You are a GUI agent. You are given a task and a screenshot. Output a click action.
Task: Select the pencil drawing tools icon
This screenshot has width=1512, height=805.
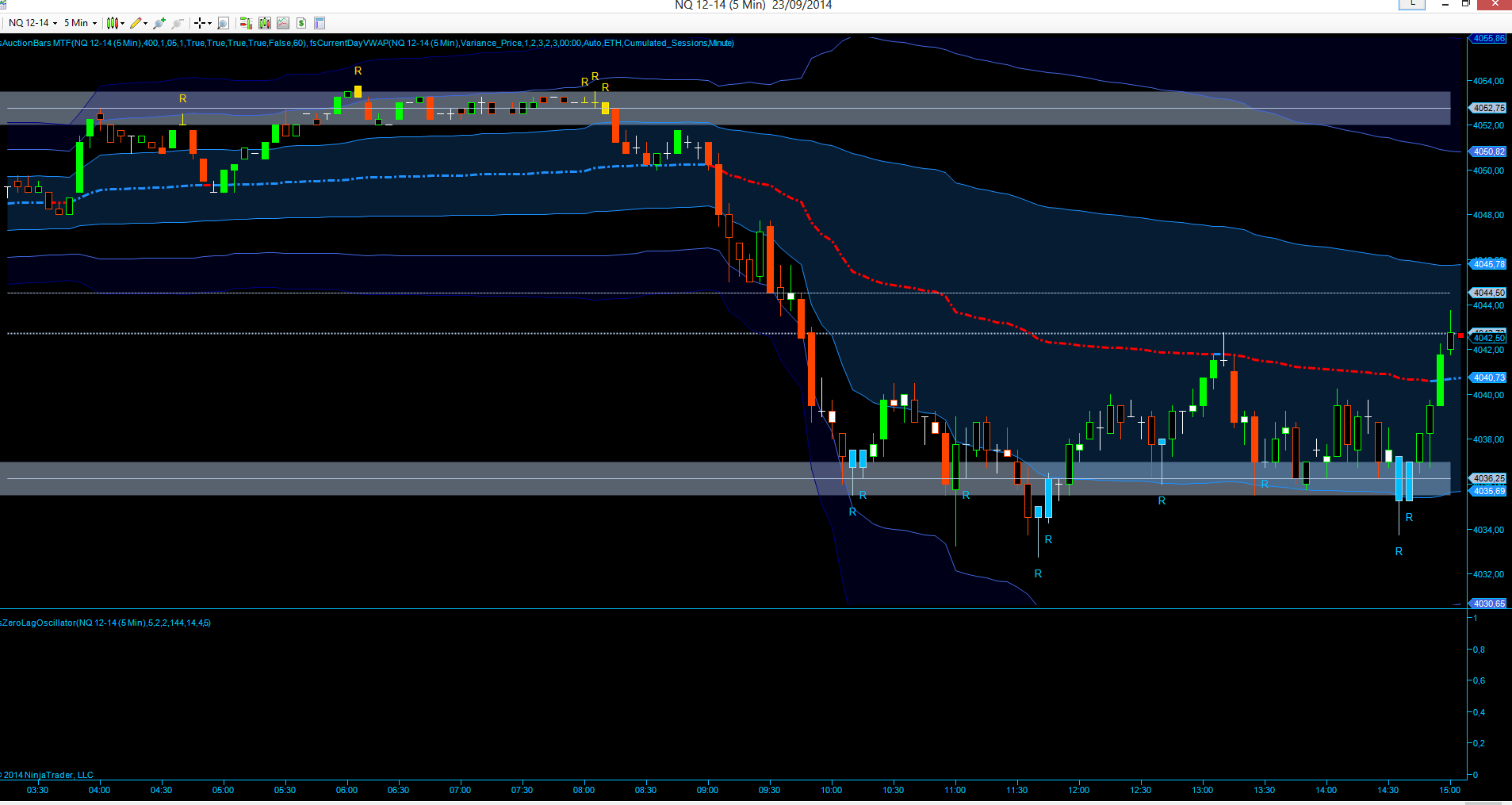coord(136,23)
